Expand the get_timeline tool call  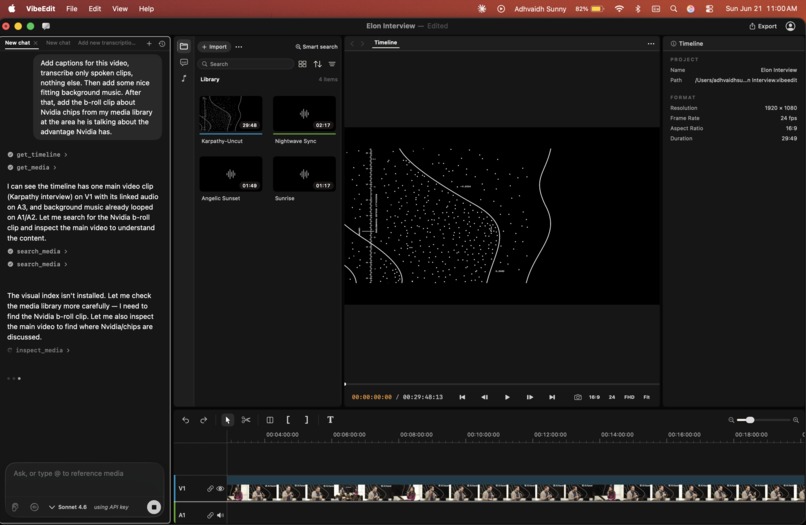(38, 154)
